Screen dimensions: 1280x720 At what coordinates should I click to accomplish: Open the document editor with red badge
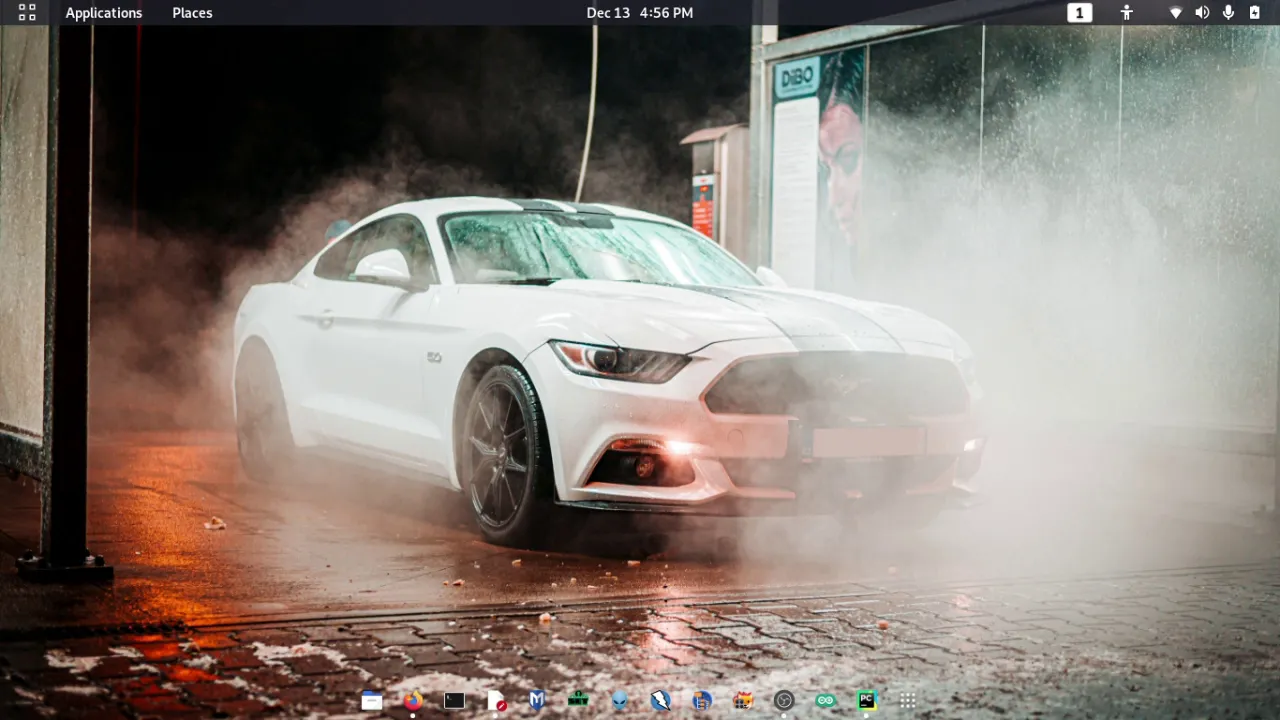click(x=496, y=701)
